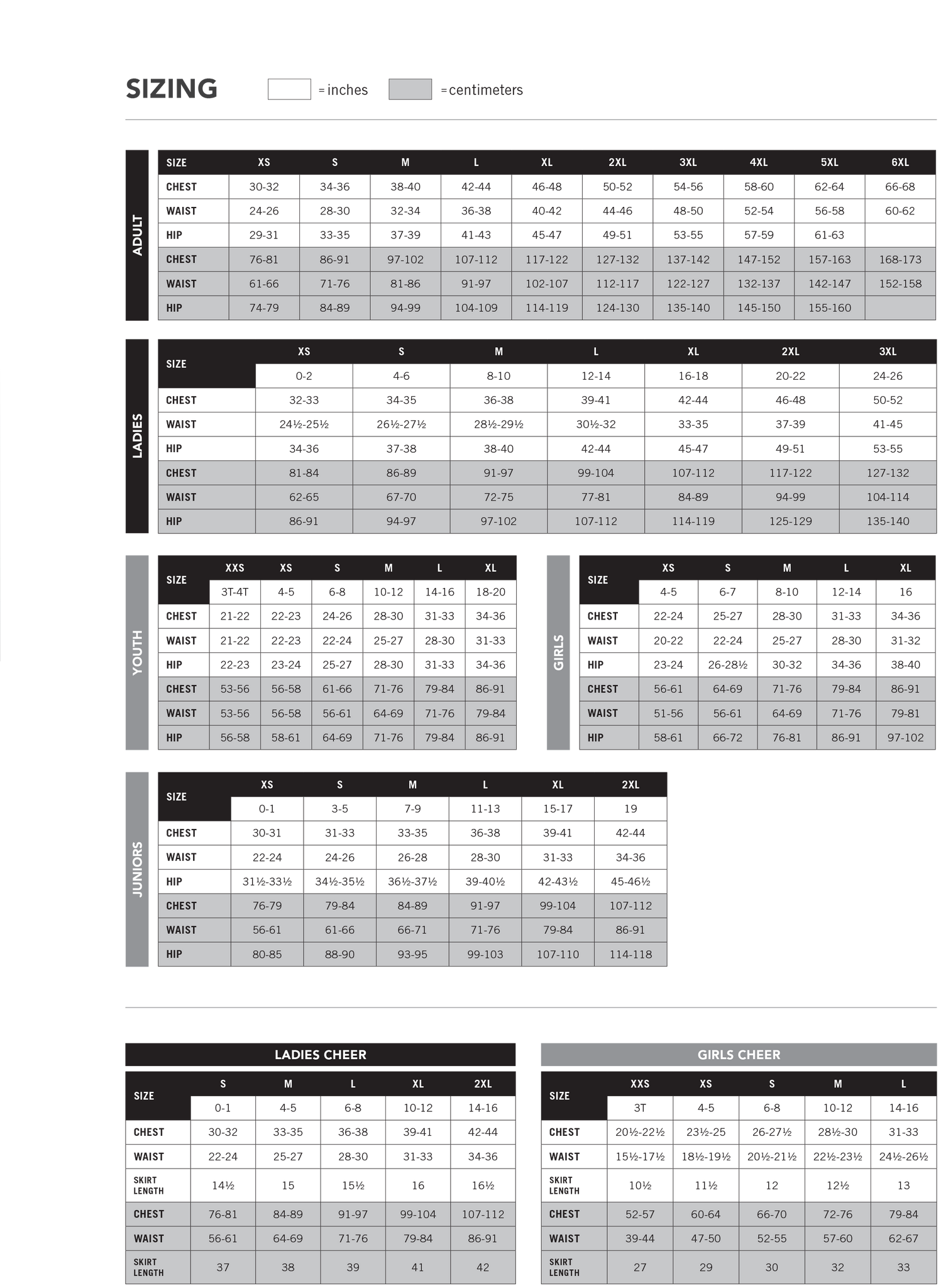941x1288 pixels.
Task: Click Adult waist cell '60-62'
Action: click(900, 211)
